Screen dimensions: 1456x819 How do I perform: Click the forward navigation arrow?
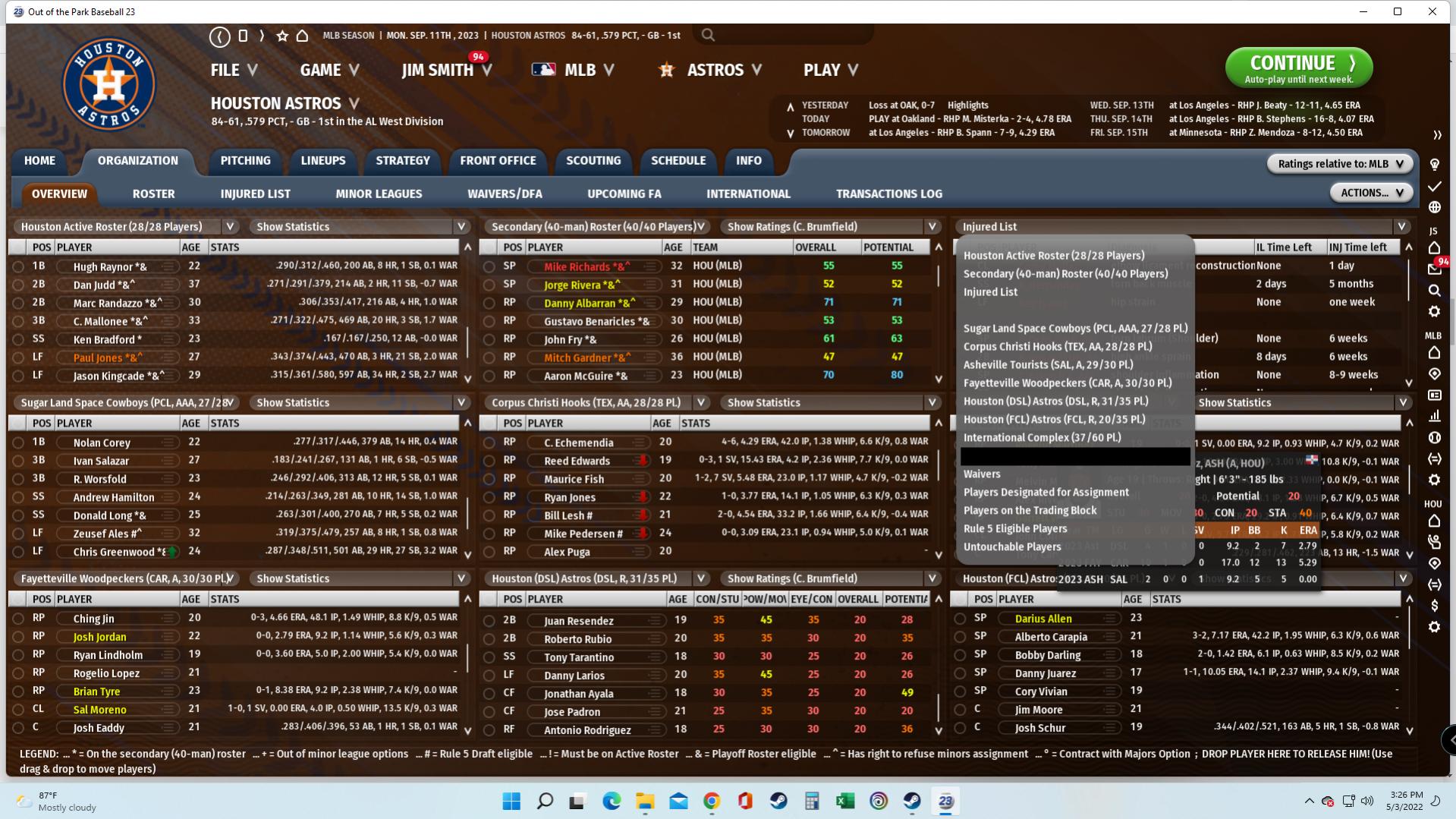(x=262, y=36)
